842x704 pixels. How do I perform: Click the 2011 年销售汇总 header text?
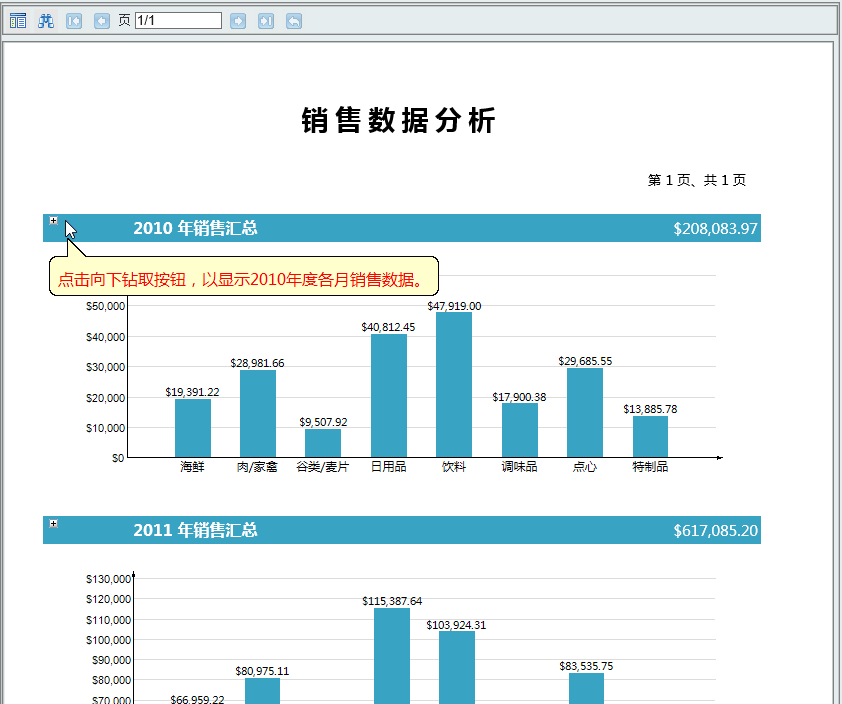[x=195, y=531]
